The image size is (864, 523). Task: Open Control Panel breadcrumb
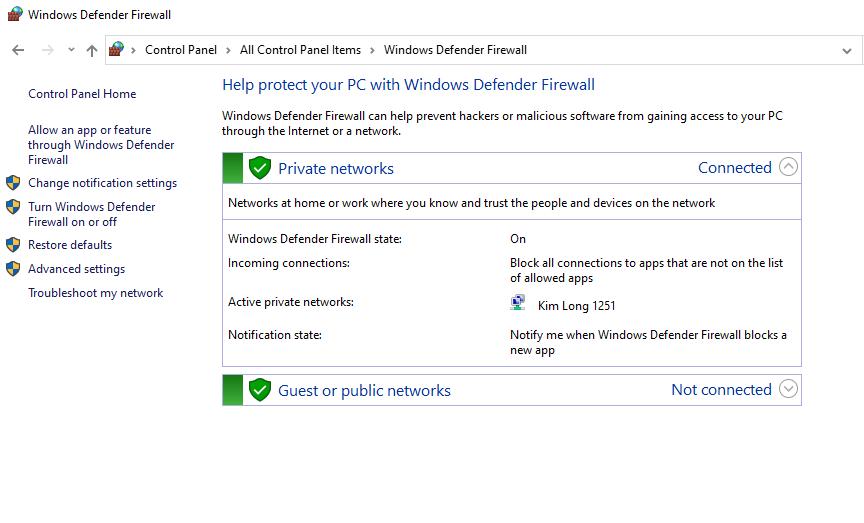[x=181, y=50]
